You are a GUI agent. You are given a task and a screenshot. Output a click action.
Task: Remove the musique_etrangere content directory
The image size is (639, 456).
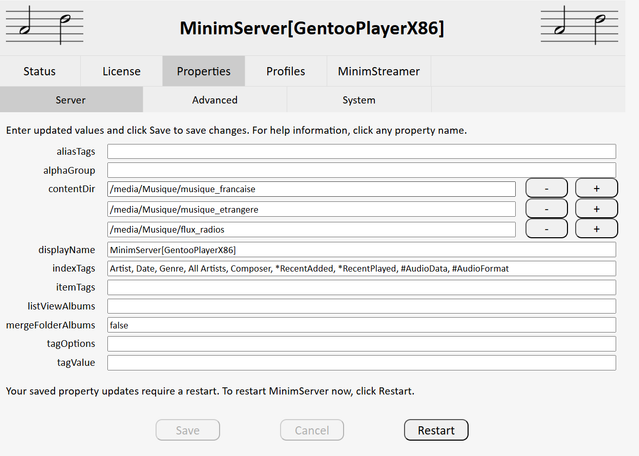pos(546,208)
